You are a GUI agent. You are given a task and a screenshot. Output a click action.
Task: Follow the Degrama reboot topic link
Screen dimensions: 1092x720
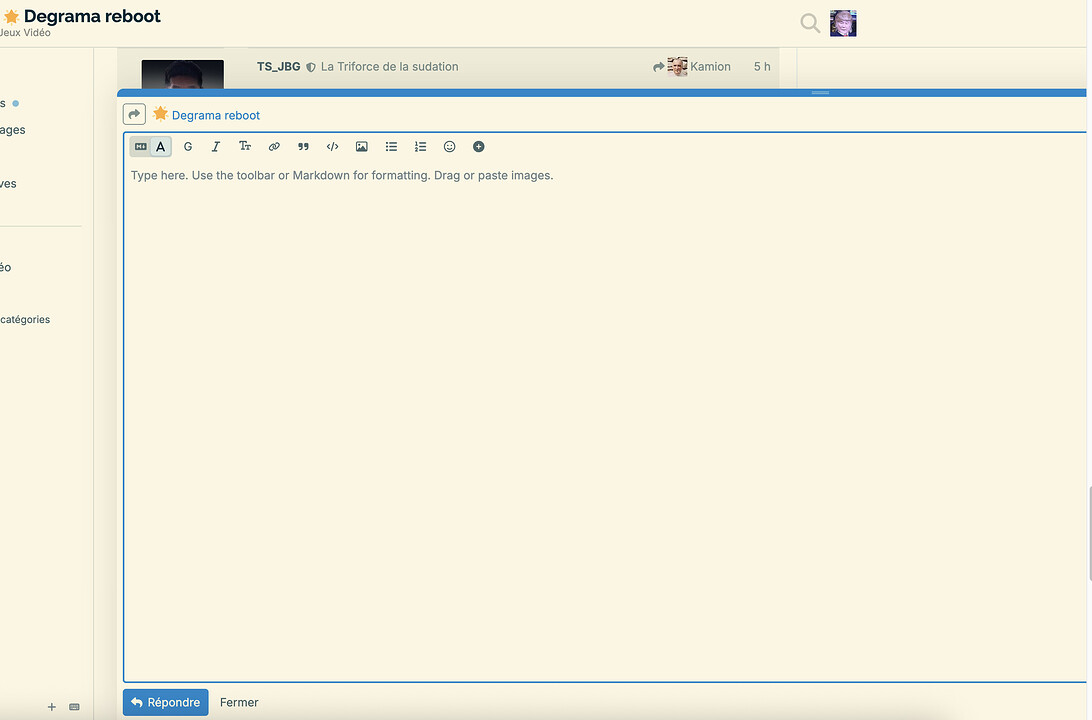(x=215, y=115)
